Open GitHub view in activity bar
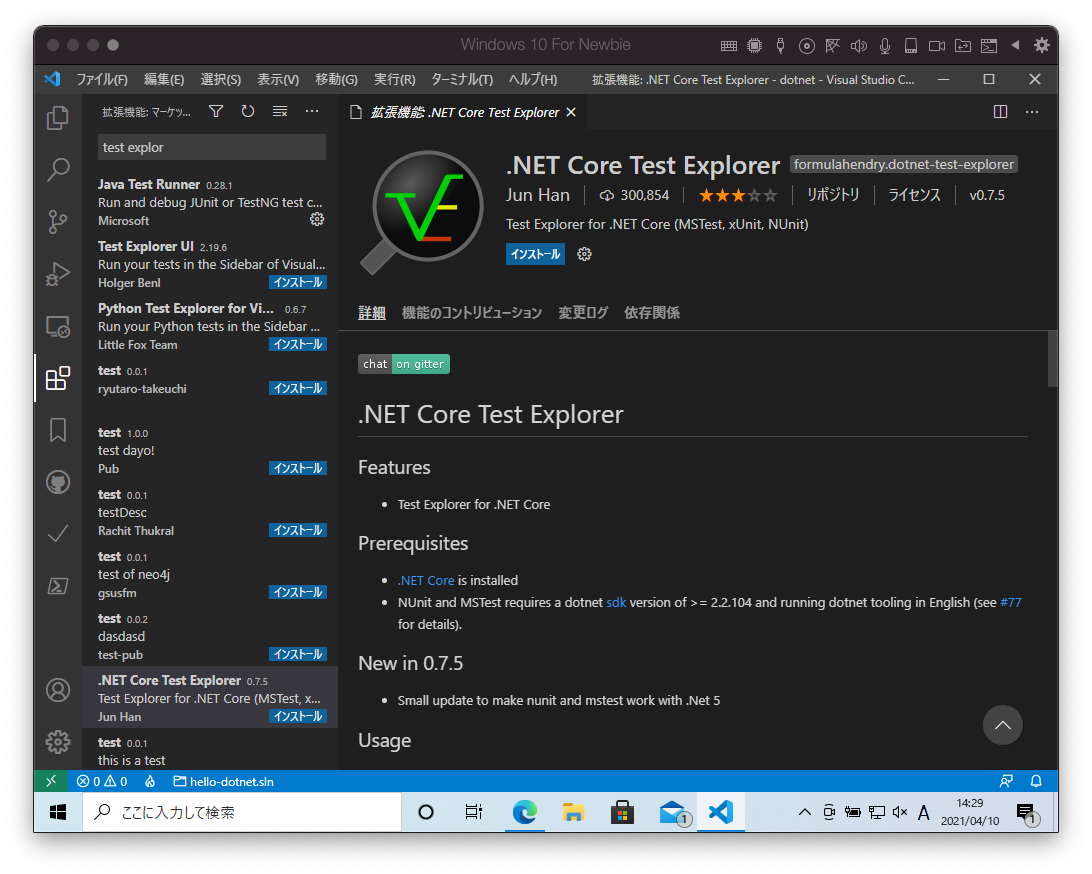The image size is (1092, 874). 58,482
